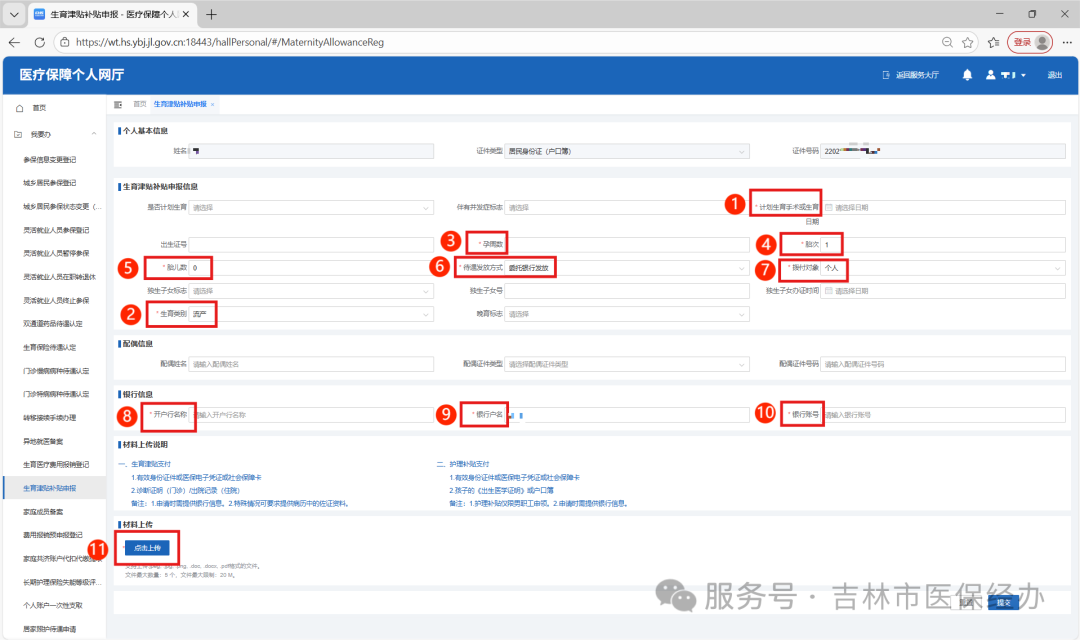The height and width of the screenshot is (640, 1080).
Task: Click into the 独生子女号 input field
Action: [x=627, y=291]
